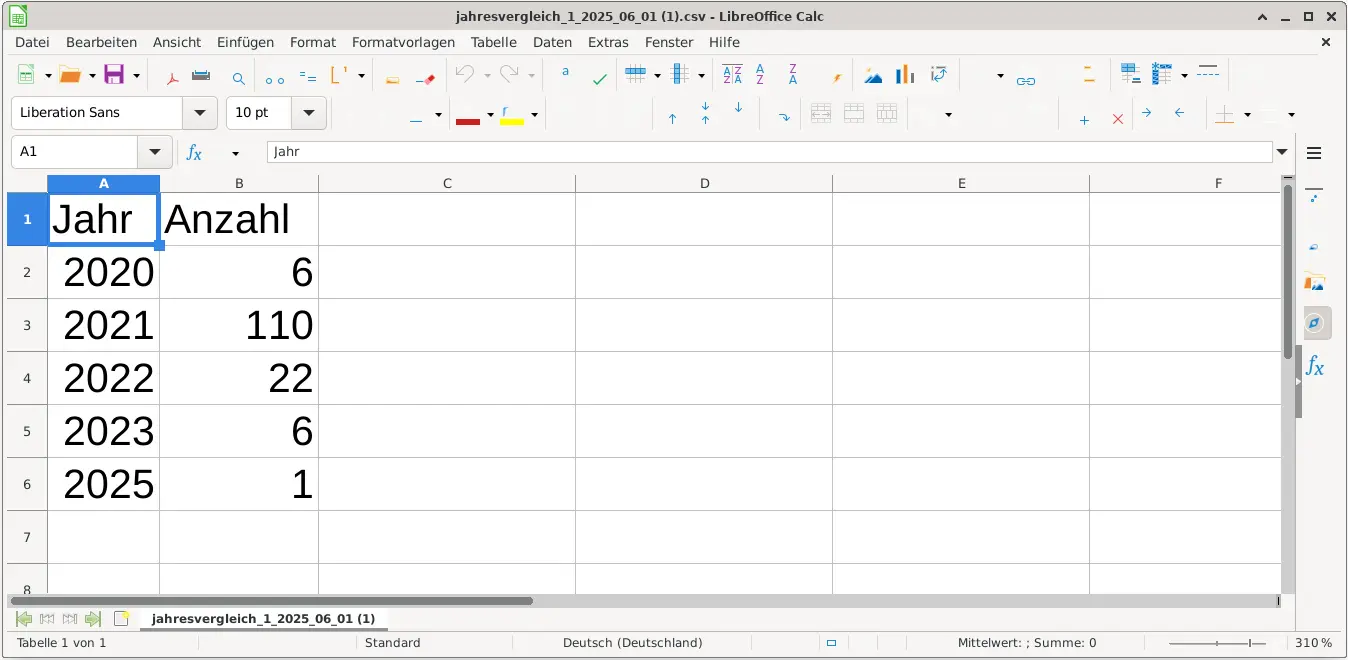
Task: Toggle Freeze Rows and Columns
Action: click(1162, 74)
